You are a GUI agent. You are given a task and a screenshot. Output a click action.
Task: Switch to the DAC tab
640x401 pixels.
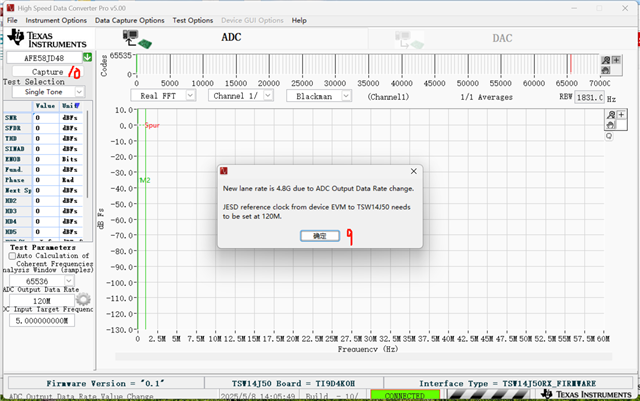502,38
